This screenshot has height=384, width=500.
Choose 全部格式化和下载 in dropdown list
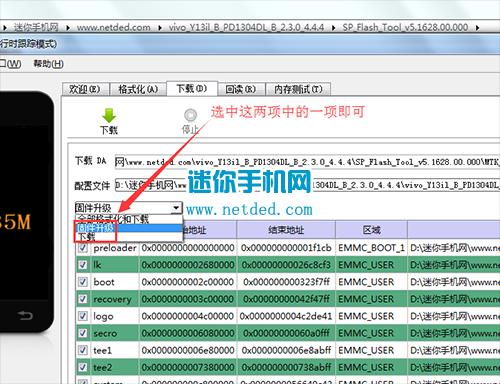point(129,219)
